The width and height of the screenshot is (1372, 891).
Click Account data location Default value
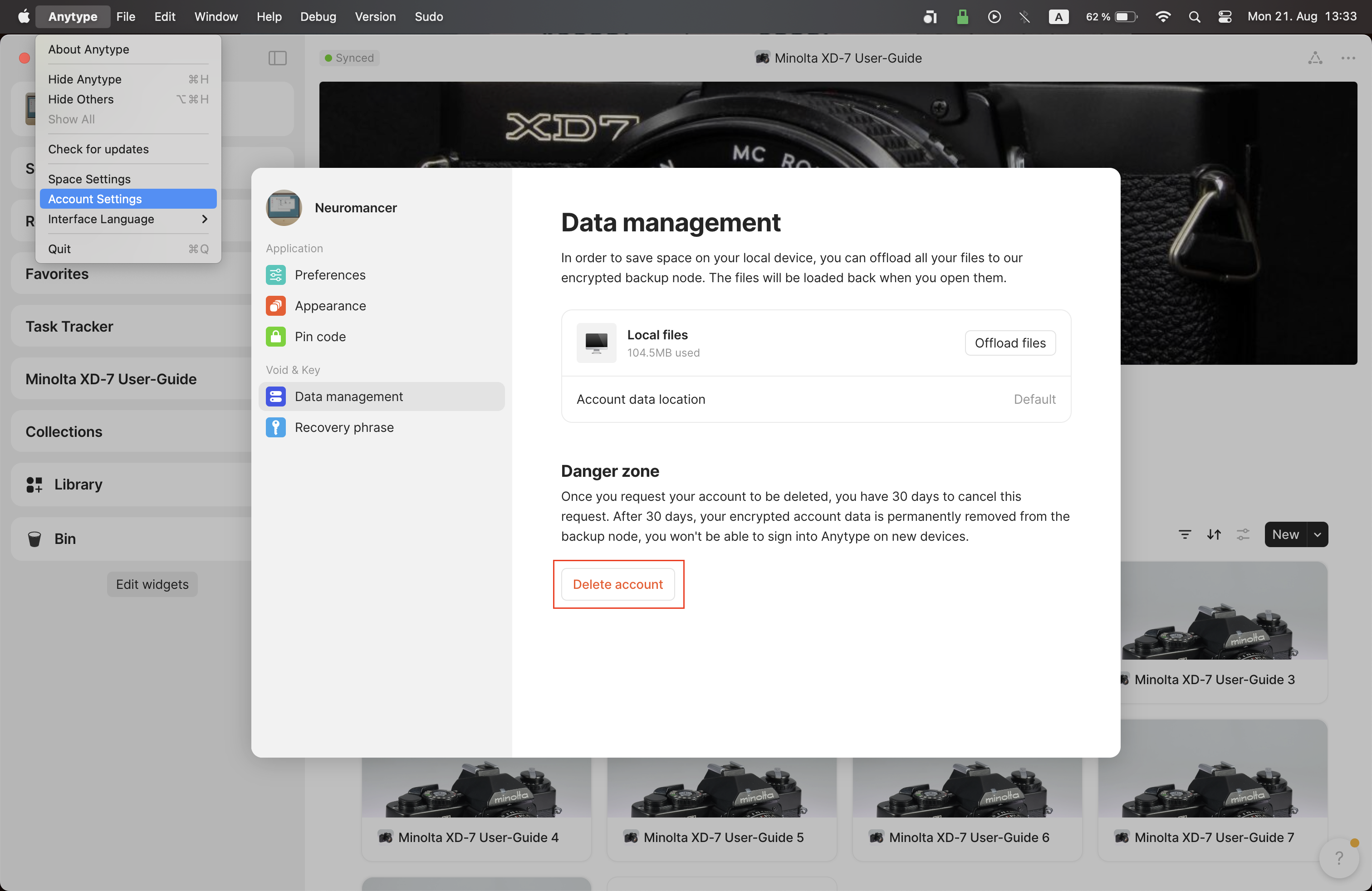coord(1034,399)
